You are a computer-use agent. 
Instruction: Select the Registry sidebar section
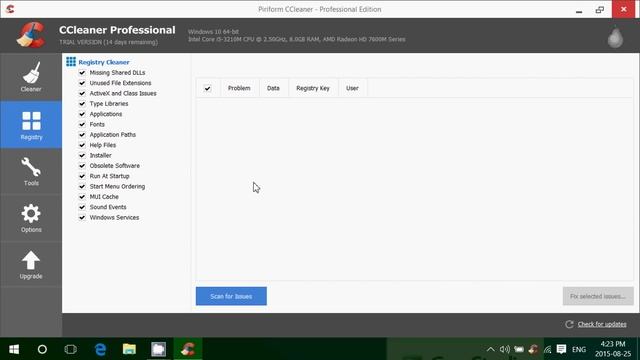[31, 125]
